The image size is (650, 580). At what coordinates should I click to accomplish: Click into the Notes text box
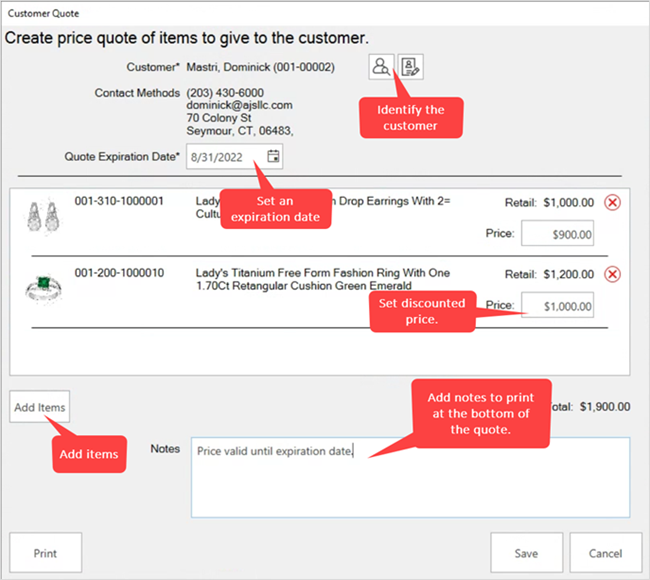[410, 478]
